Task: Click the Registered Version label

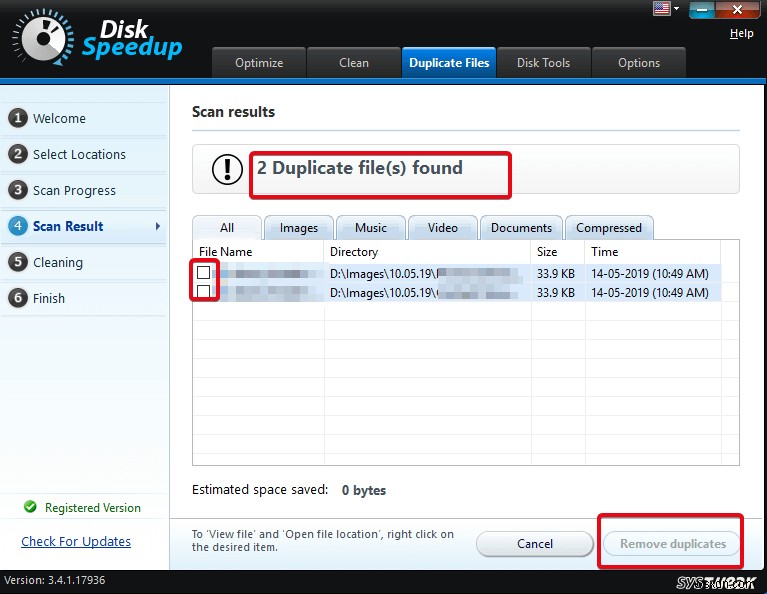Action: click(92, 508)
